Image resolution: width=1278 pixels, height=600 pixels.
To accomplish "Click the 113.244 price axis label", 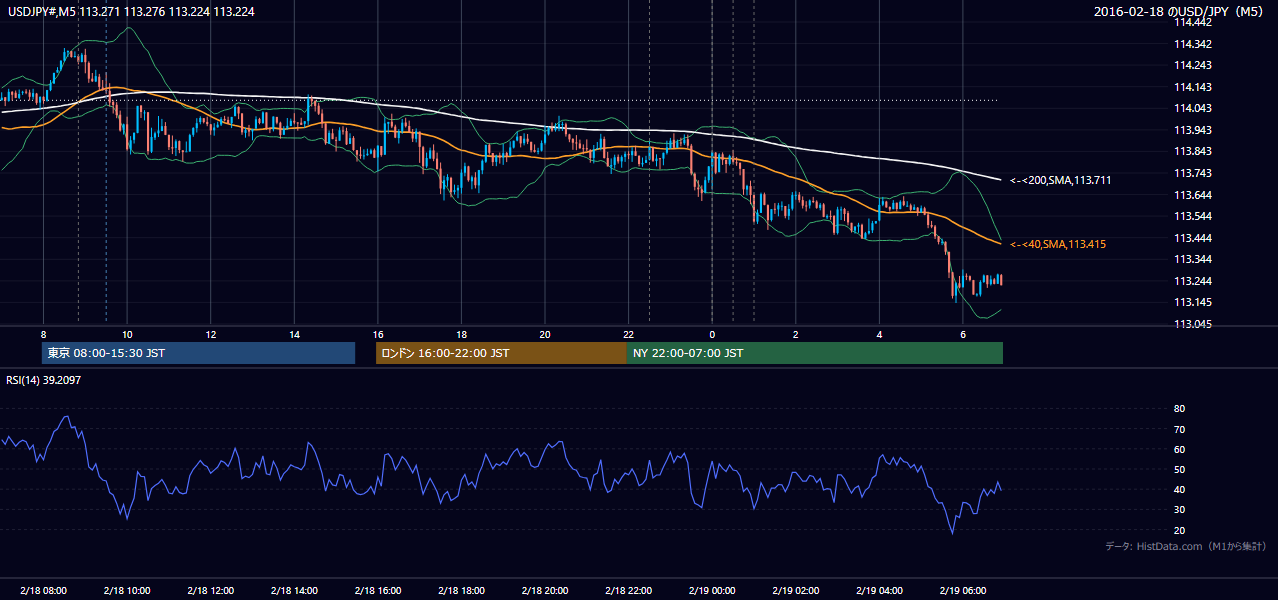I will pyautogui.click(x=1192, y=281).
